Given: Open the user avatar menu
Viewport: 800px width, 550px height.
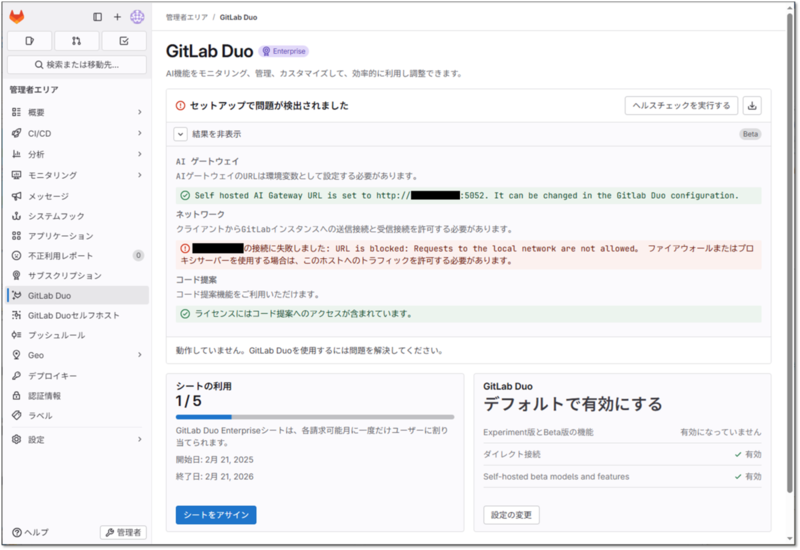Looking at the screenshot, I should [x=137, y=17].
